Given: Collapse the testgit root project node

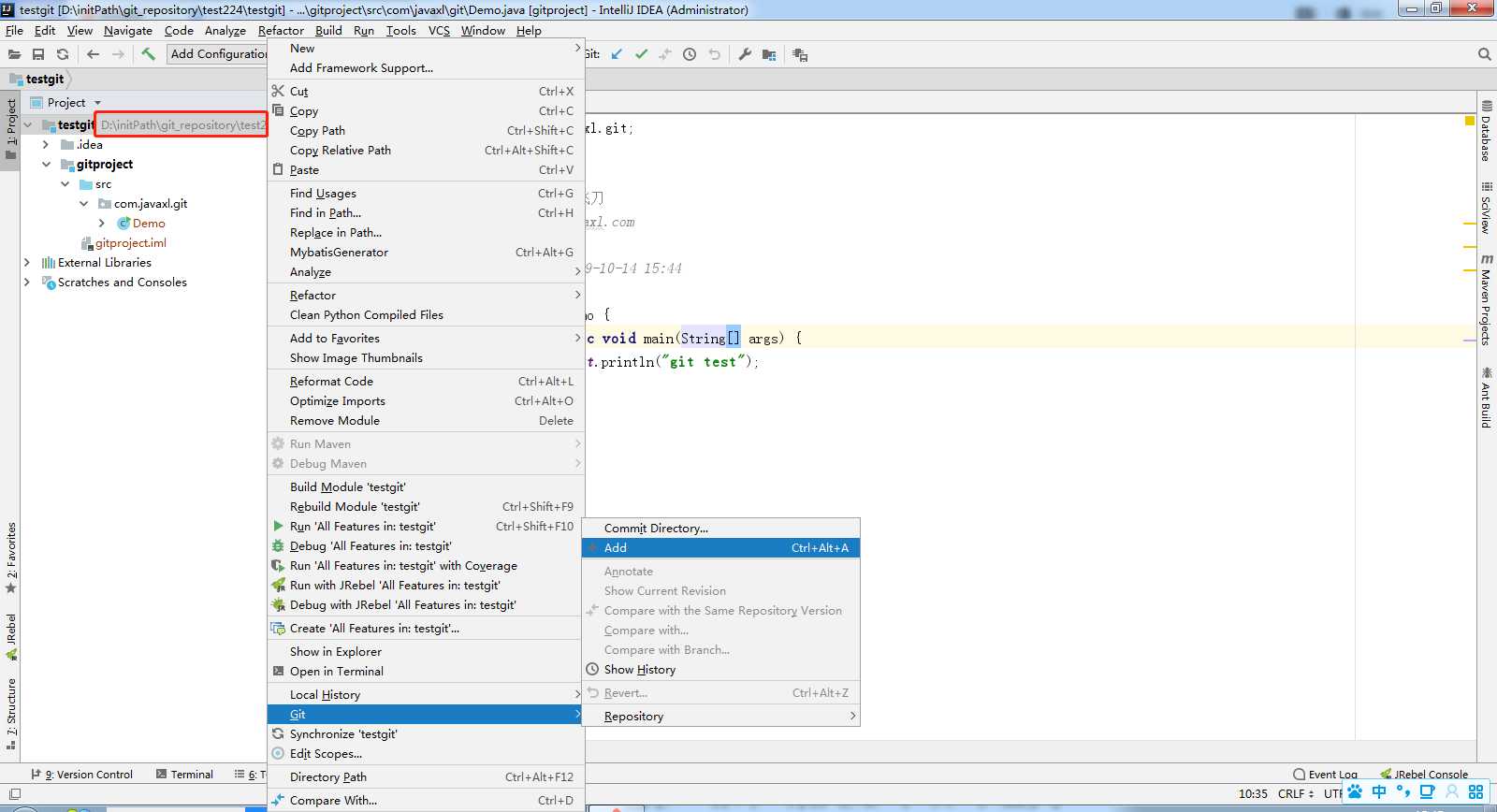Looking at the screenshot, I should point(27,124).
